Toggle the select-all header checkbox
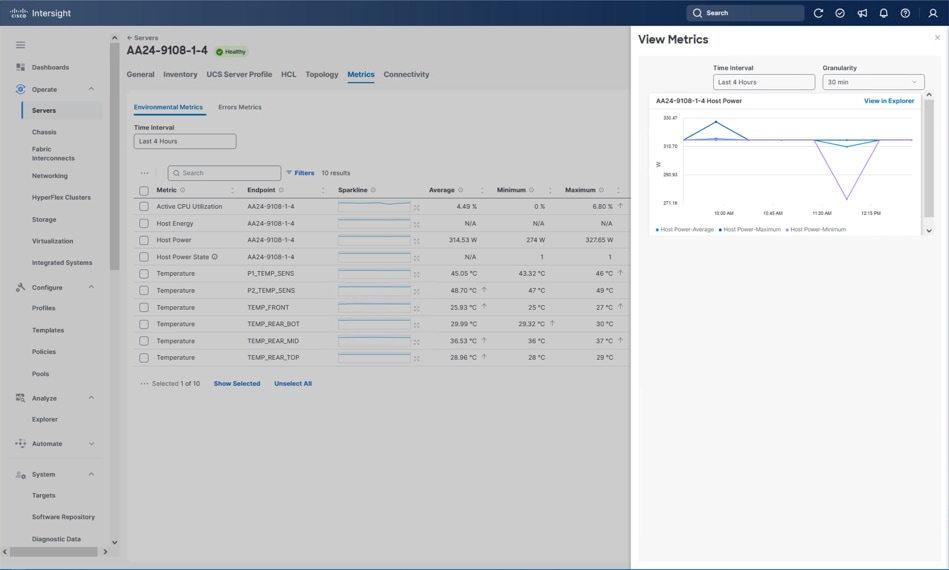This screenshot has height=570, width=949. point(144,190)
